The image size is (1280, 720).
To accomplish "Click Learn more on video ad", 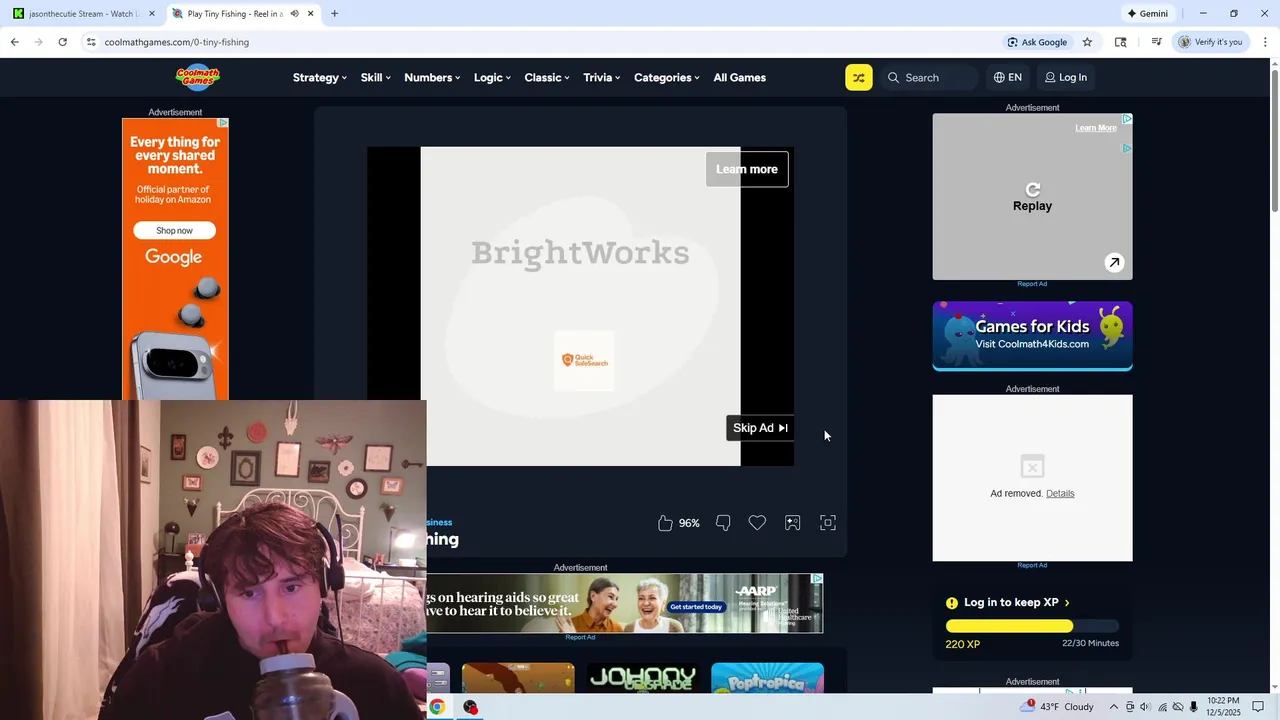I will [x=747, y=169].
